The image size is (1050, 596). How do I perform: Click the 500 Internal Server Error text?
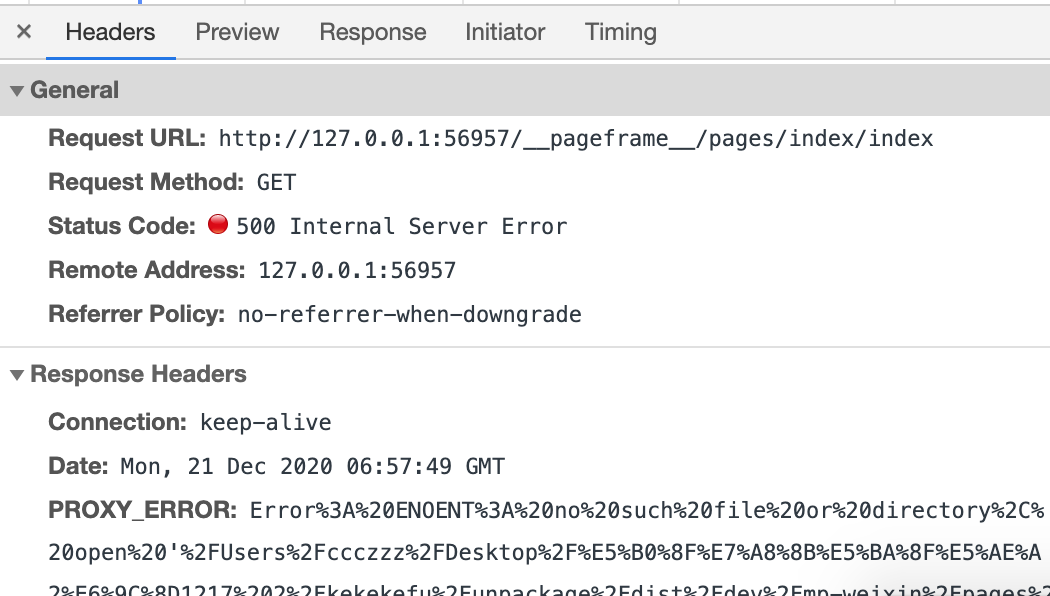pyautogui.click(x=402, y=226)
